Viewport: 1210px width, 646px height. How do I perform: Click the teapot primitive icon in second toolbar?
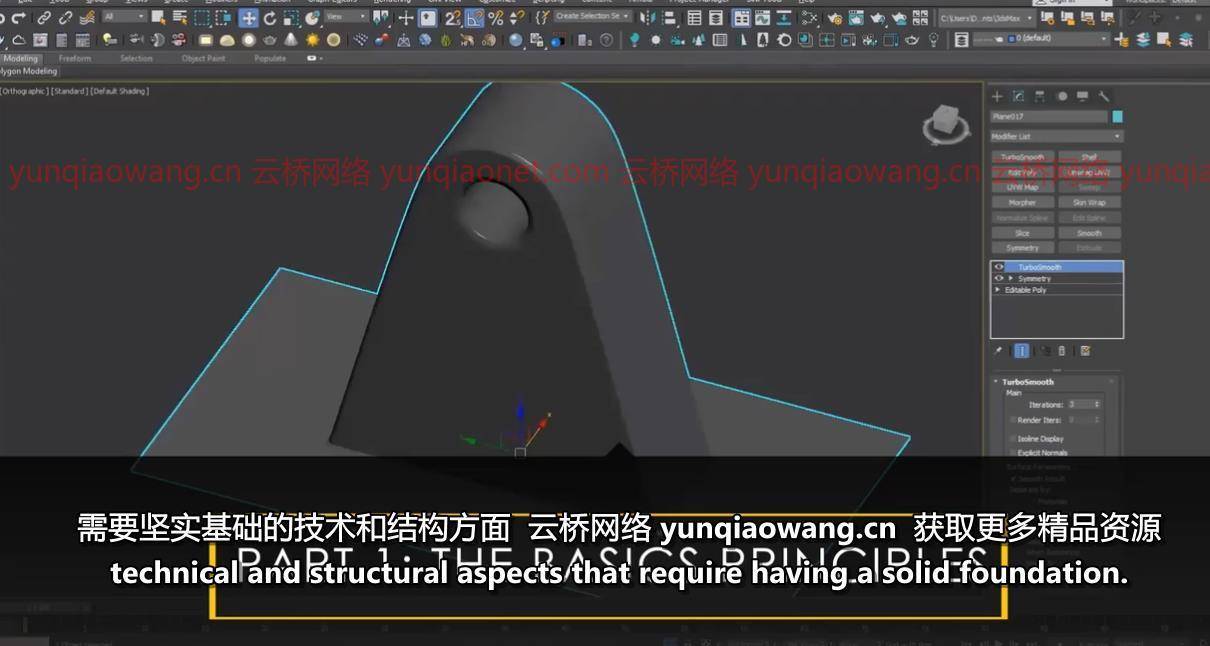(x=270, y=40)
